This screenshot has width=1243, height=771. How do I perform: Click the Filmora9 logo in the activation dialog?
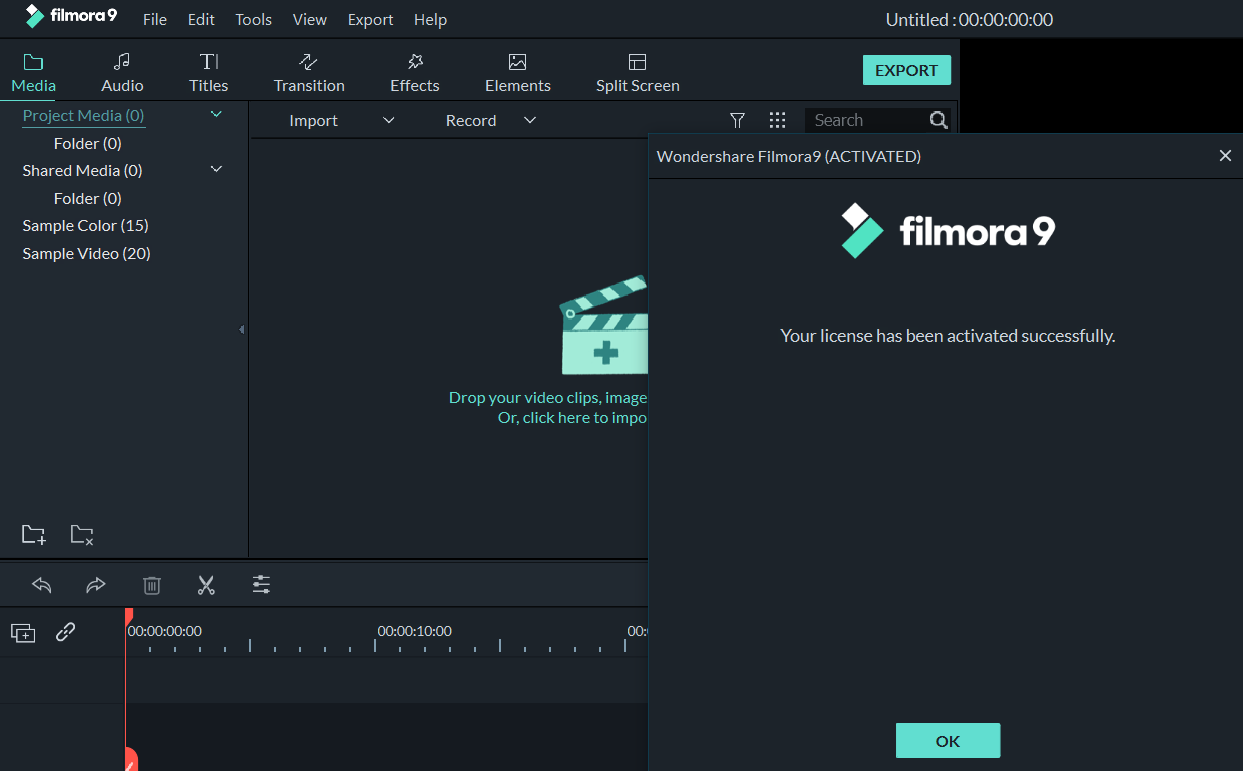[947, 231]
